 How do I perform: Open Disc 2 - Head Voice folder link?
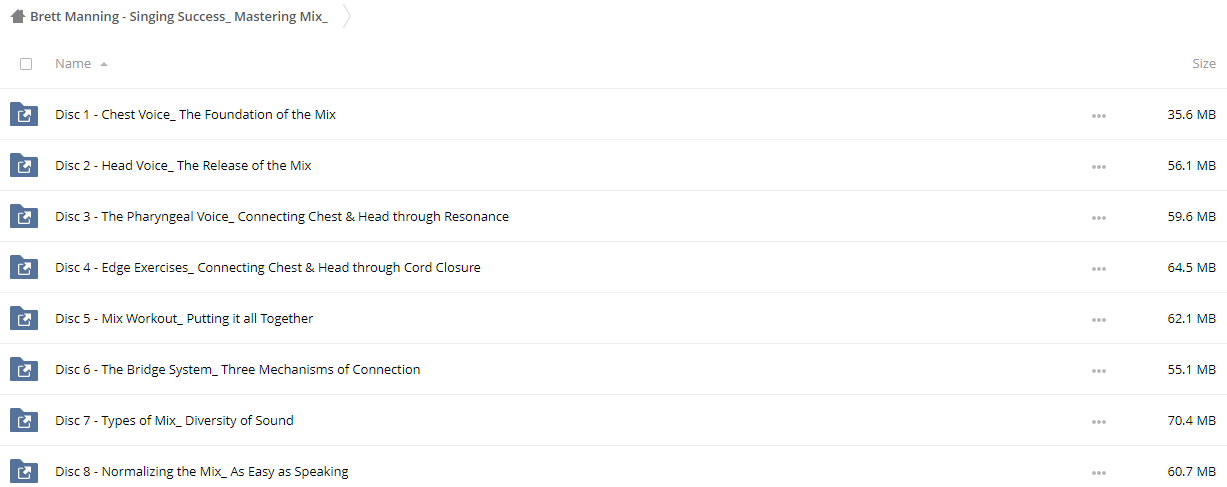tap(183, 165)
